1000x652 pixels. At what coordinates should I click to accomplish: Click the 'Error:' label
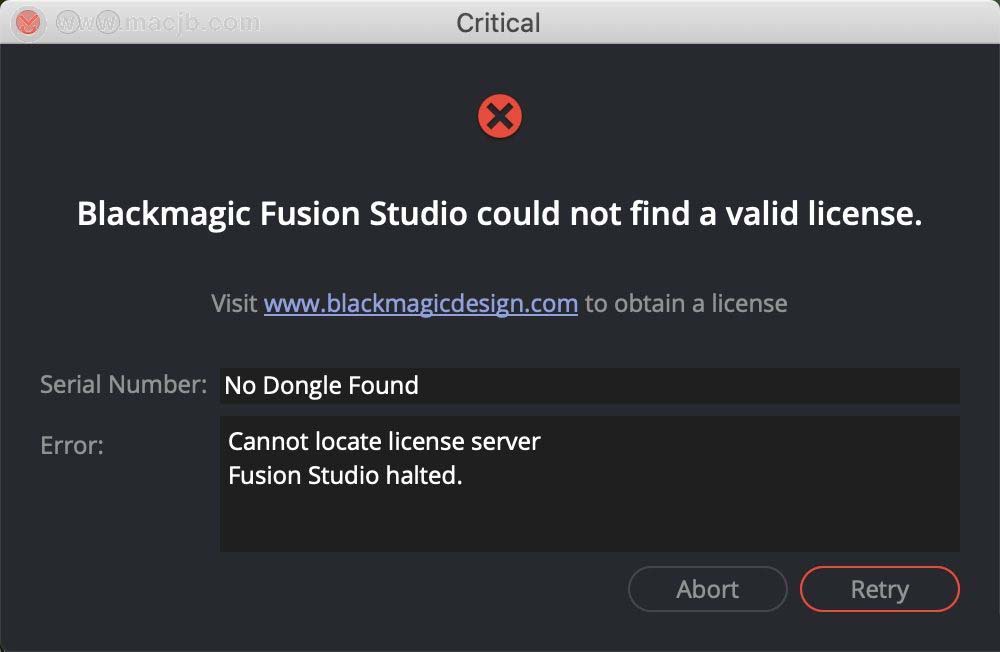pos(71,445)
